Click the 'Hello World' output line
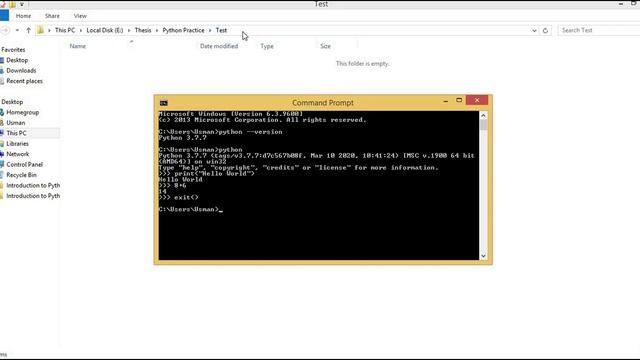640x360 pixels. point(180,180)
